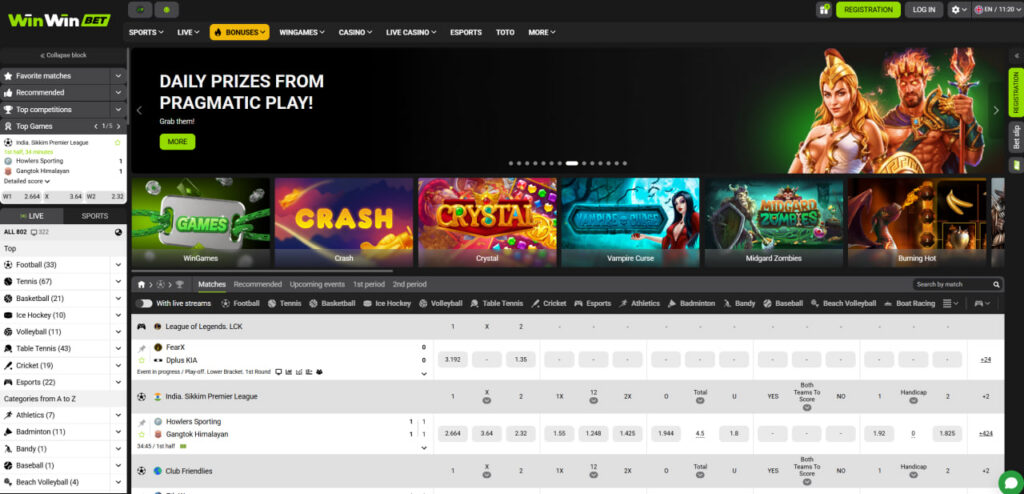
Task: Click the search magnifier icon
Action: [996, 284]
